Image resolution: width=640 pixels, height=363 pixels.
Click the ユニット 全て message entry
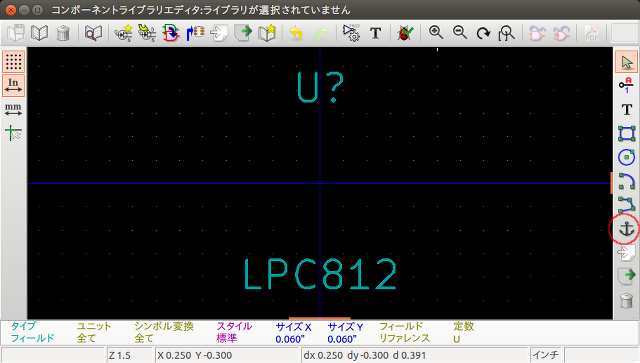94,332
